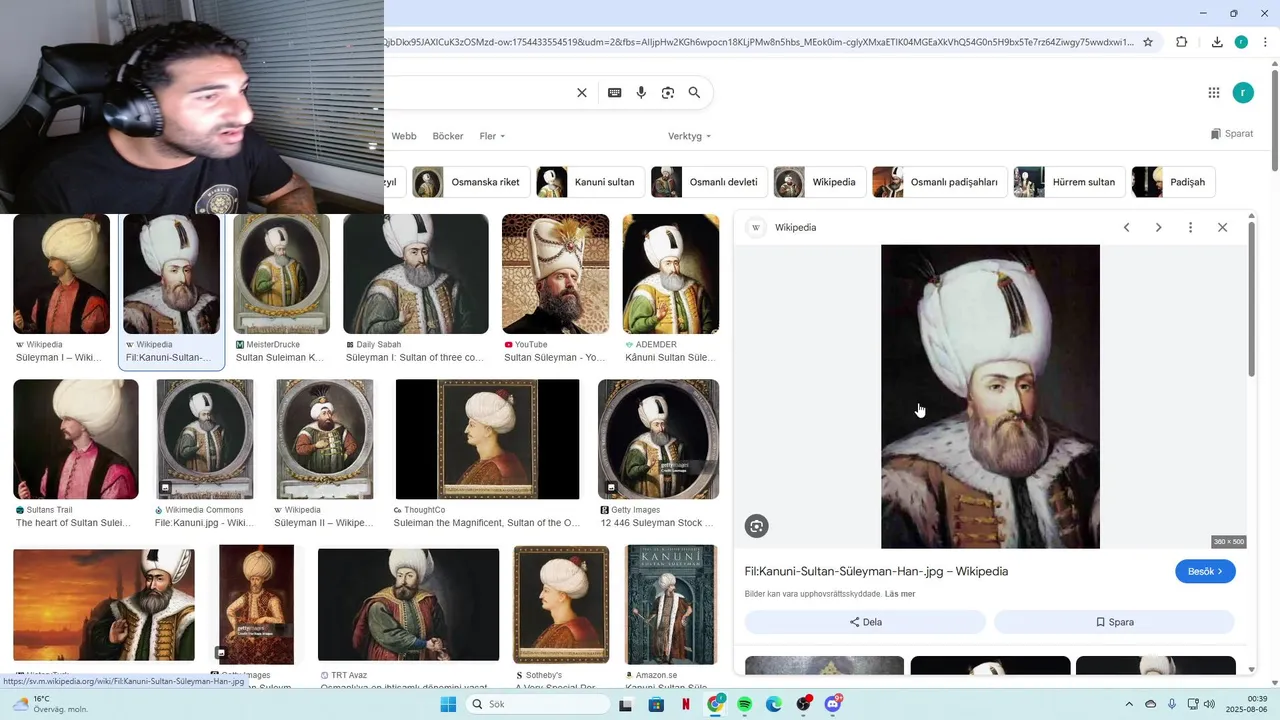Open the Amazon.se book cover thumbnail
Viewport: 1280px width, 720px height.
(670, 604)
